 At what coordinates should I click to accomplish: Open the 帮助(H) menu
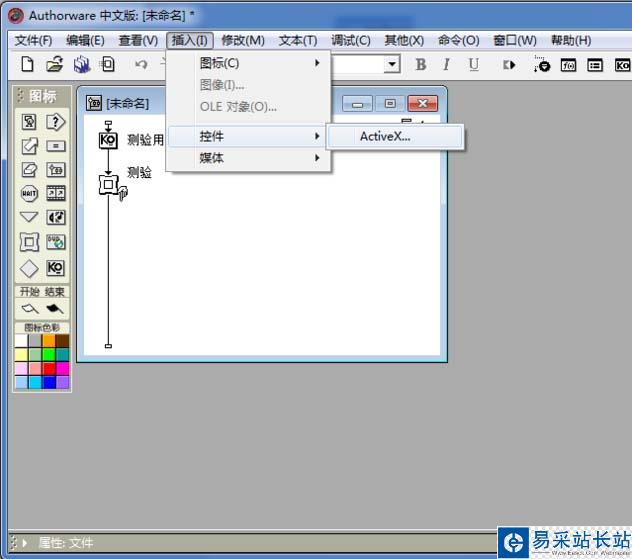click(571, 41)
